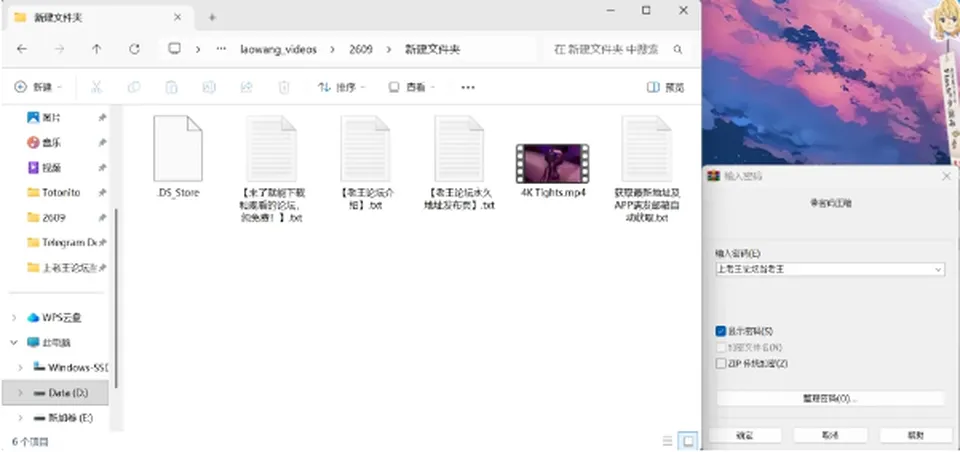960x452 pixels.
Task: Refresh the current folder view
Action: 135,50
